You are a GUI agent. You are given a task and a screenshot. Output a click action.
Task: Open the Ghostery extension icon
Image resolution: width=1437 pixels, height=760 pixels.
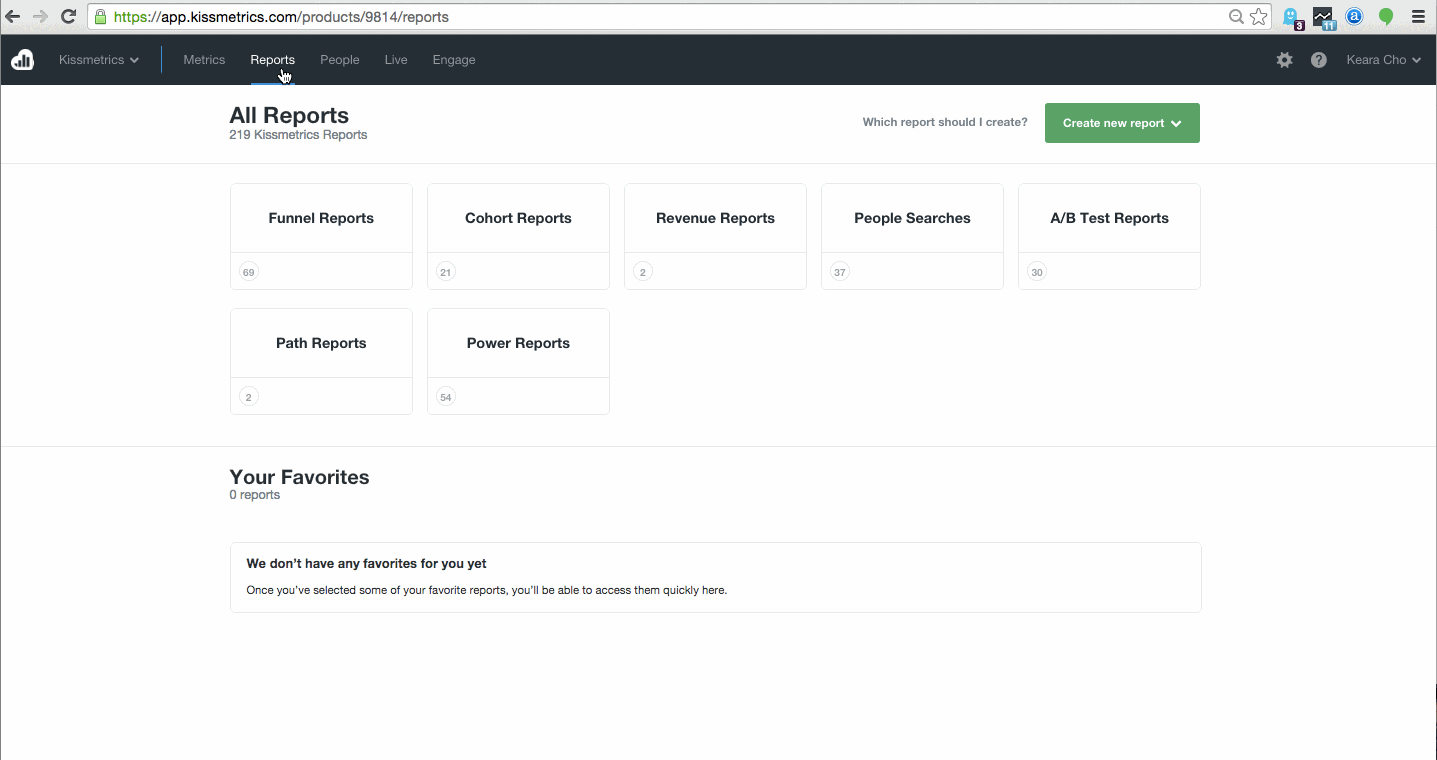[1293, 18]
